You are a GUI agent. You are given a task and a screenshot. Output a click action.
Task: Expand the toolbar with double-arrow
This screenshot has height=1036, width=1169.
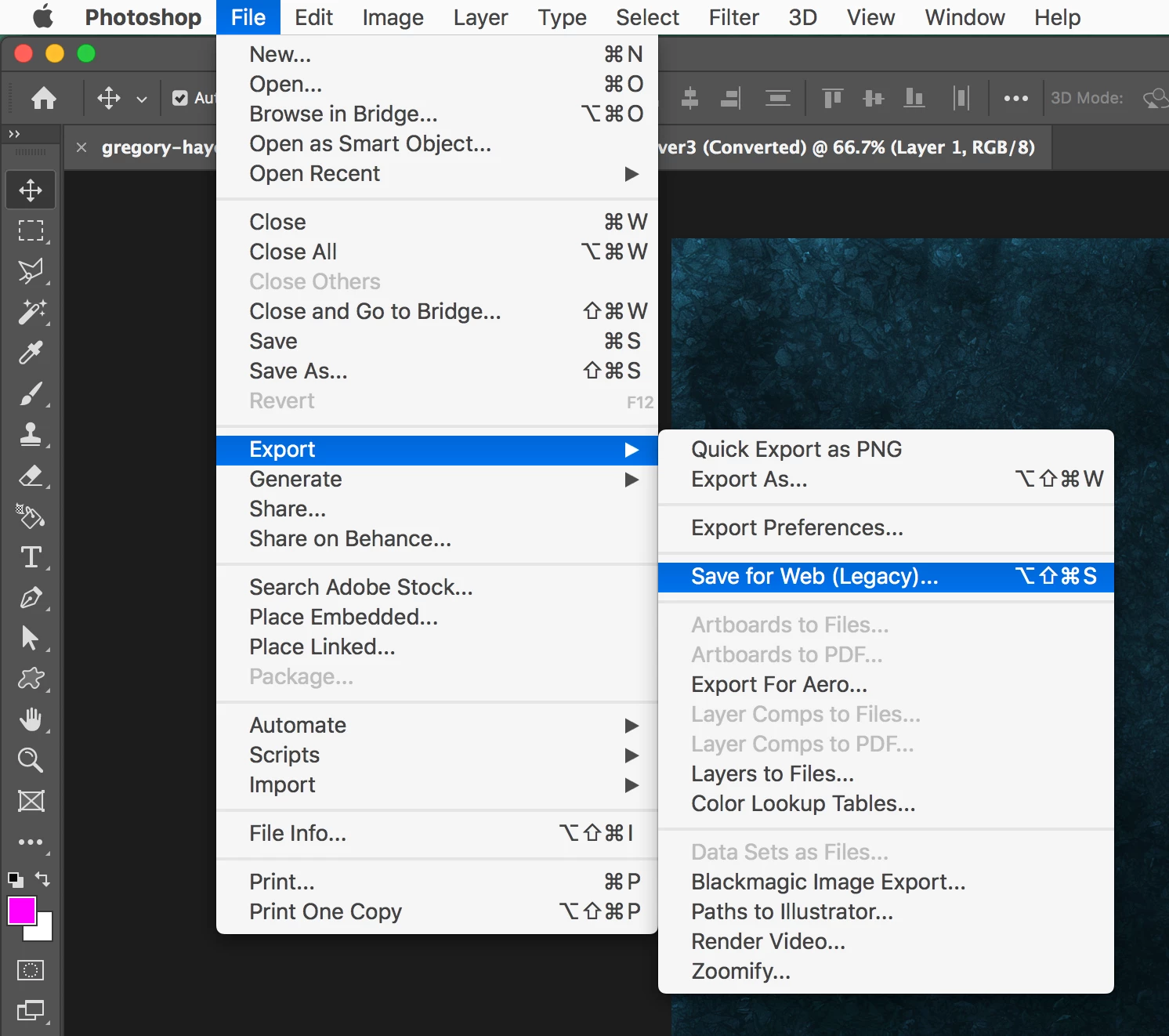tap(14, 134)
